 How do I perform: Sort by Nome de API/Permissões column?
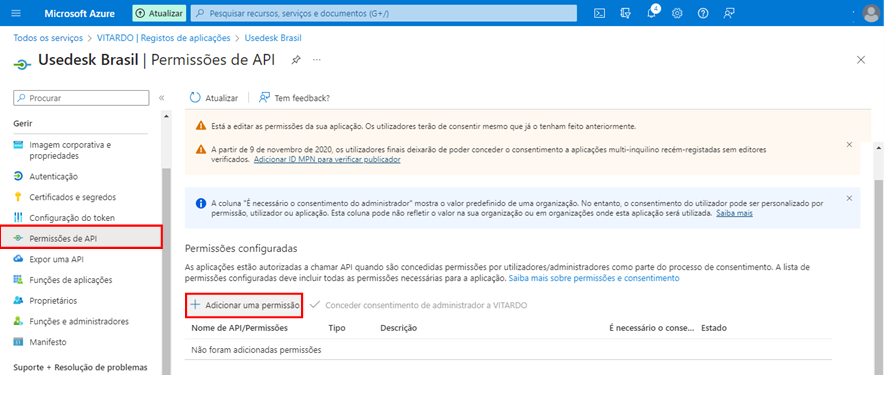[x=240, y=327]
